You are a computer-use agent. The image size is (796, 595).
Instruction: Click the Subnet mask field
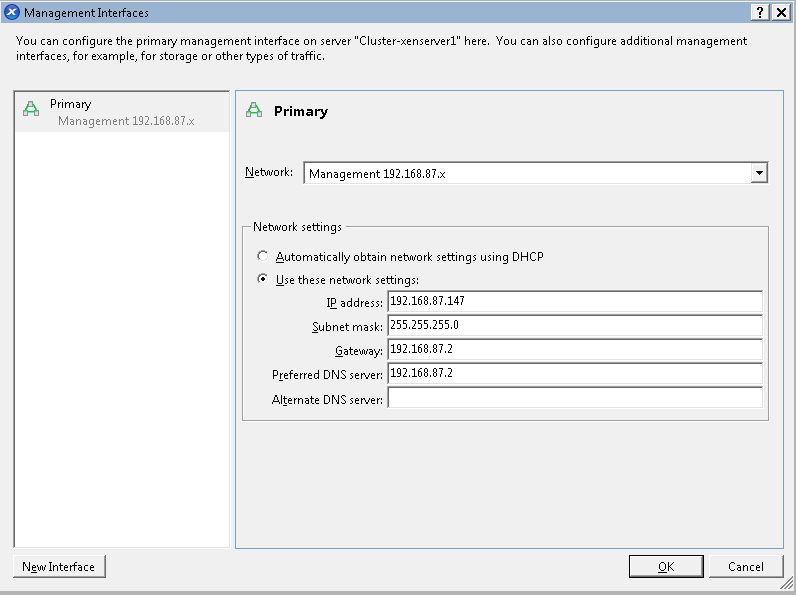574,326
